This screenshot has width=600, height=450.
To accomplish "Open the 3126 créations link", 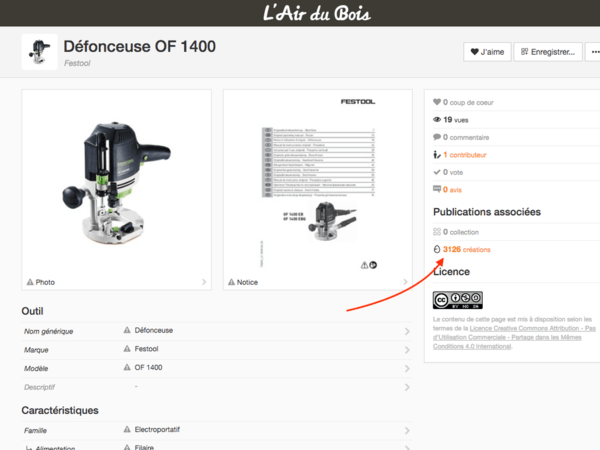I will [465, 249].
